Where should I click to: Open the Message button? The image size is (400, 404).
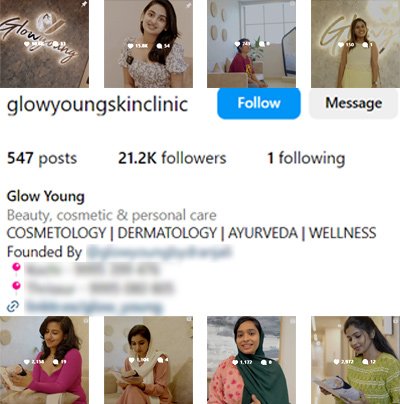pos(354,103)
